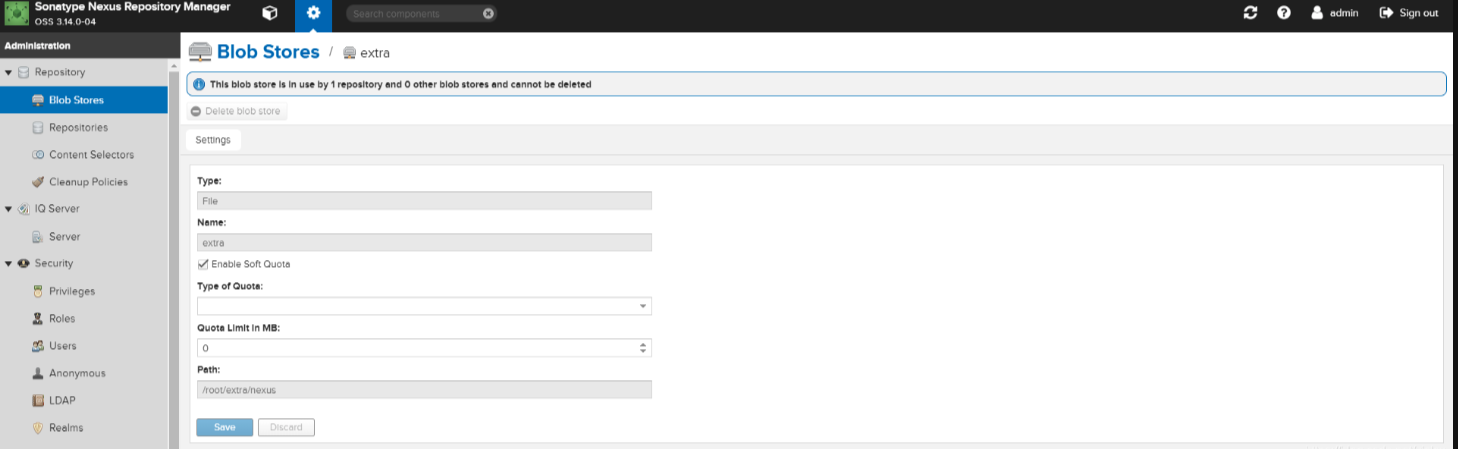Click the Path field /root/extra/nexus
Image resolution: width=1458 pixels, height=449 pixels.
[424, 390]
